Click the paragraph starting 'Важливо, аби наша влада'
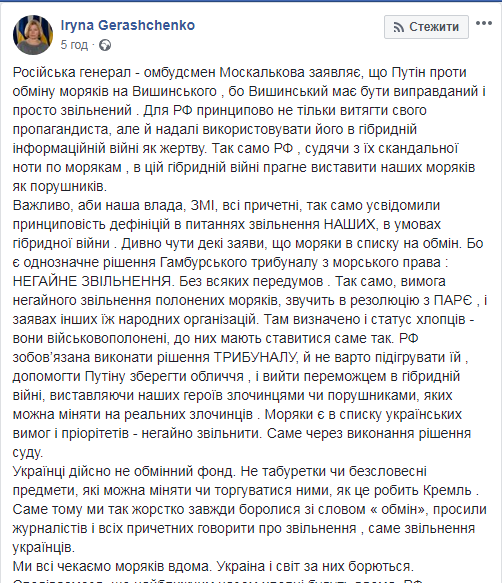This screenshot has height=583, width=502. point(250,329)
